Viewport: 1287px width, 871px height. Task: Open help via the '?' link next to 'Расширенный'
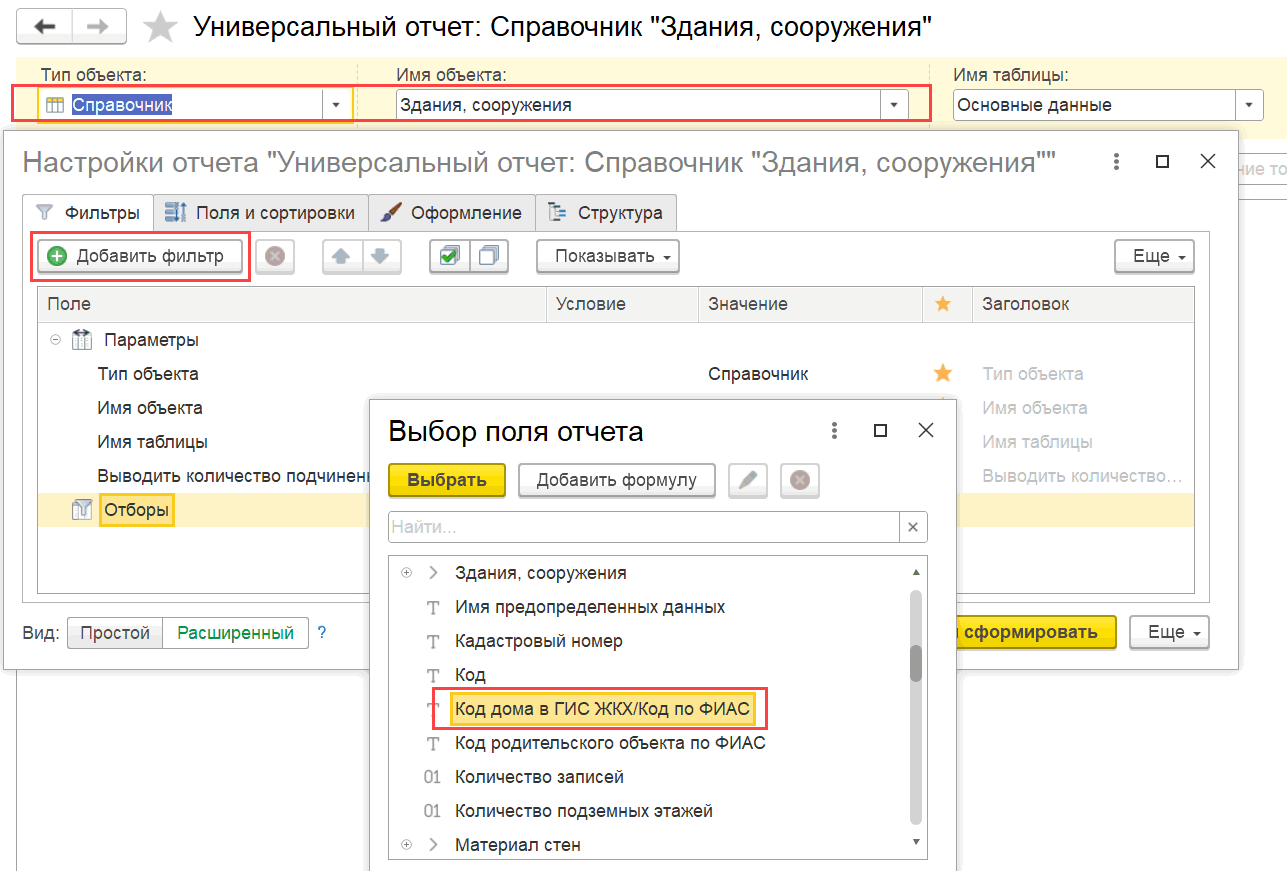322,633
